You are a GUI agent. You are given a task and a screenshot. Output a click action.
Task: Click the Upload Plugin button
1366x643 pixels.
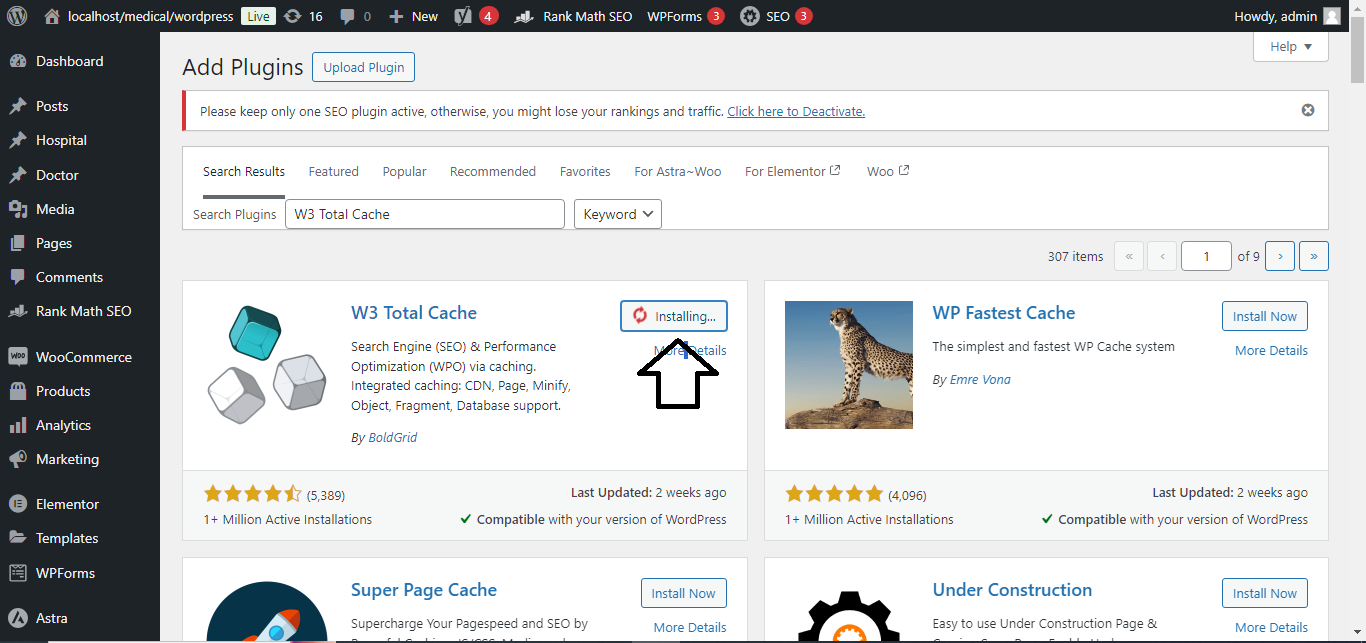coord(363,67)
